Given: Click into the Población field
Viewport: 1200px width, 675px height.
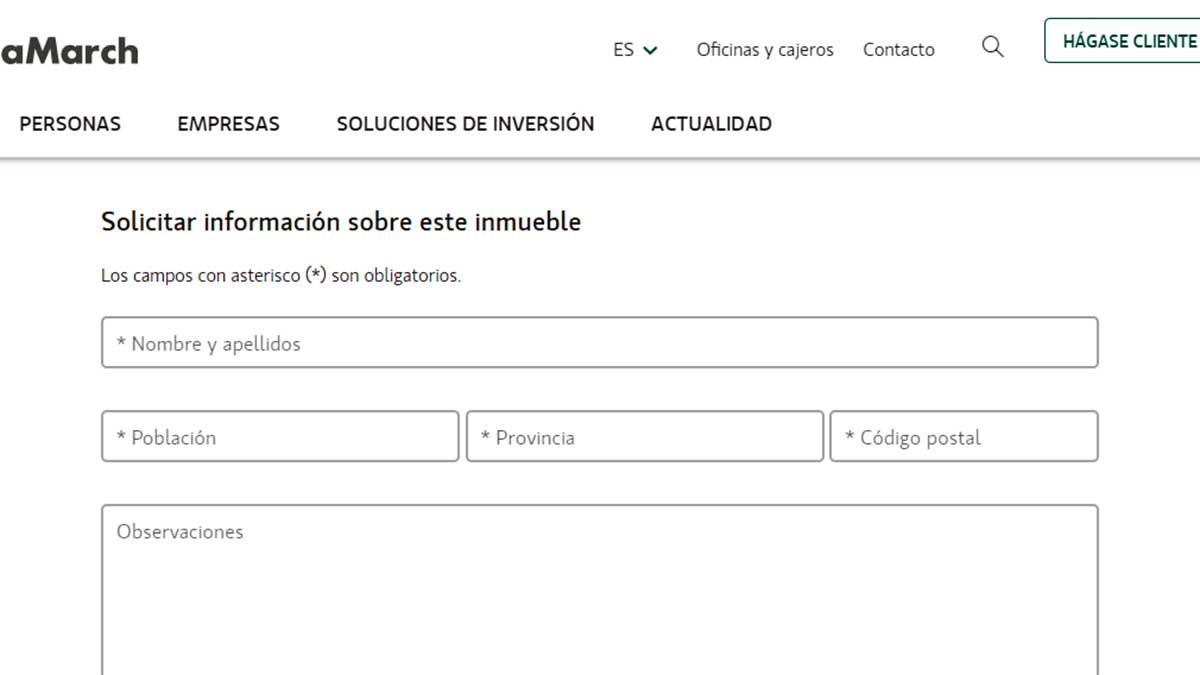Looking at the screenshot, I should 280,437.
